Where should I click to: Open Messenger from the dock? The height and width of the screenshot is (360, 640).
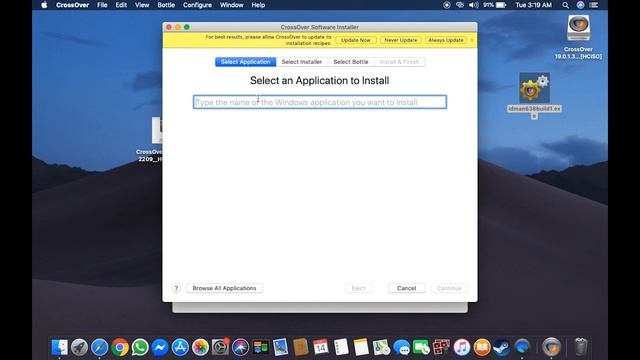(x=160, y=347)
